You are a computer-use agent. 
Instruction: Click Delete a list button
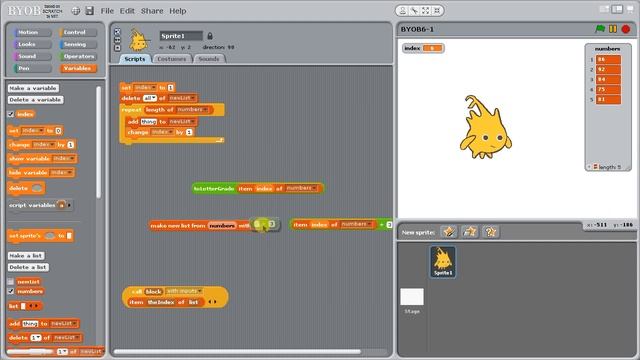coord(28,267)
